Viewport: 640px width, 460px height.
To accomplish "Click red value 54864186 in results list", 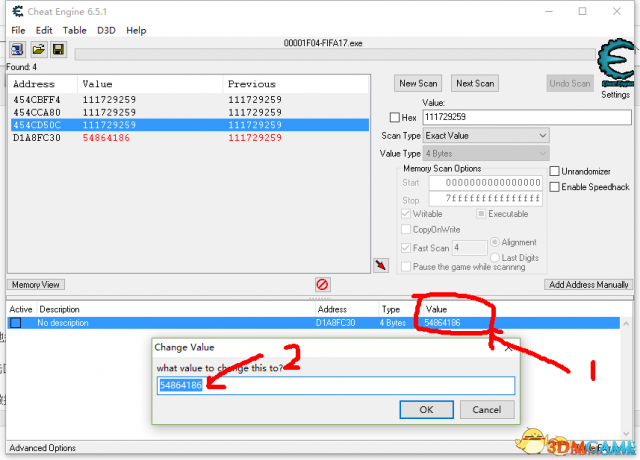I will [106, 138].
